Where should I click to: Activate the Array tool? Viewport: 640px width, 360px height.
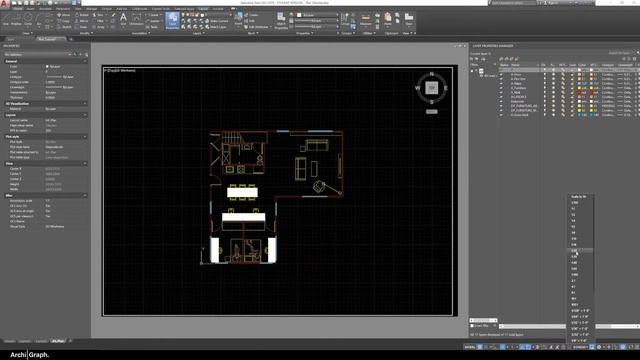pyautogui.click(x=99, y=27)
